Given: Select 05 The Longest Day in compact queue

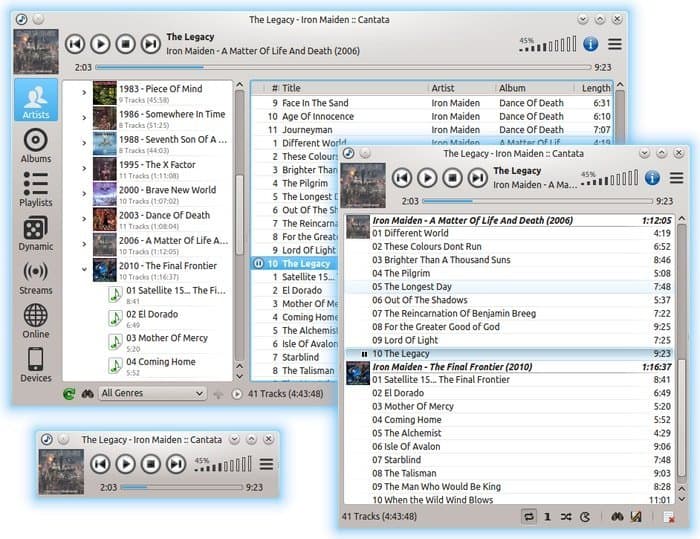Looking at the screenshot, I should click(x=509, y=287).
